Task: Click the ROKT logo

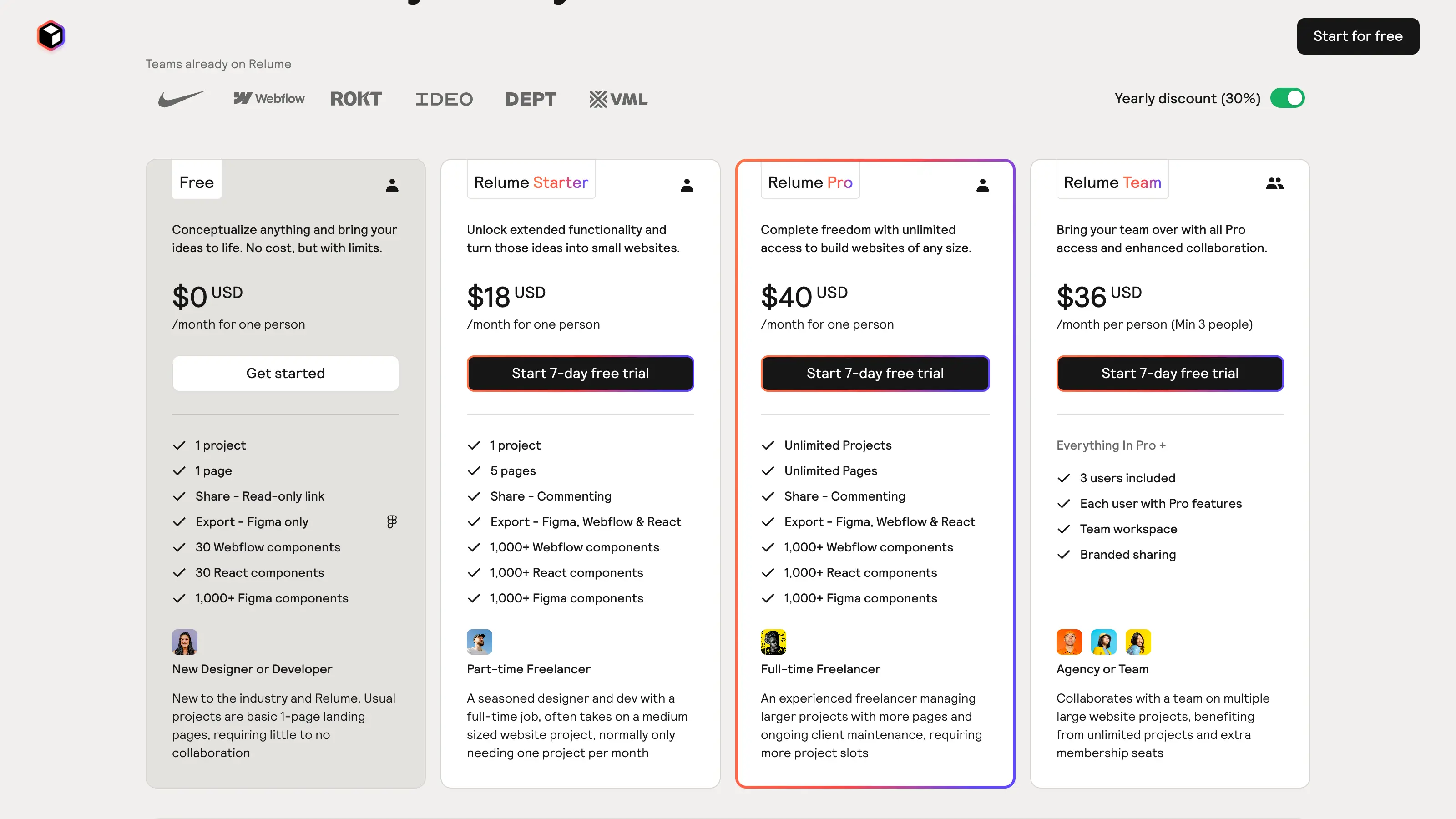Action: [356, 98]
